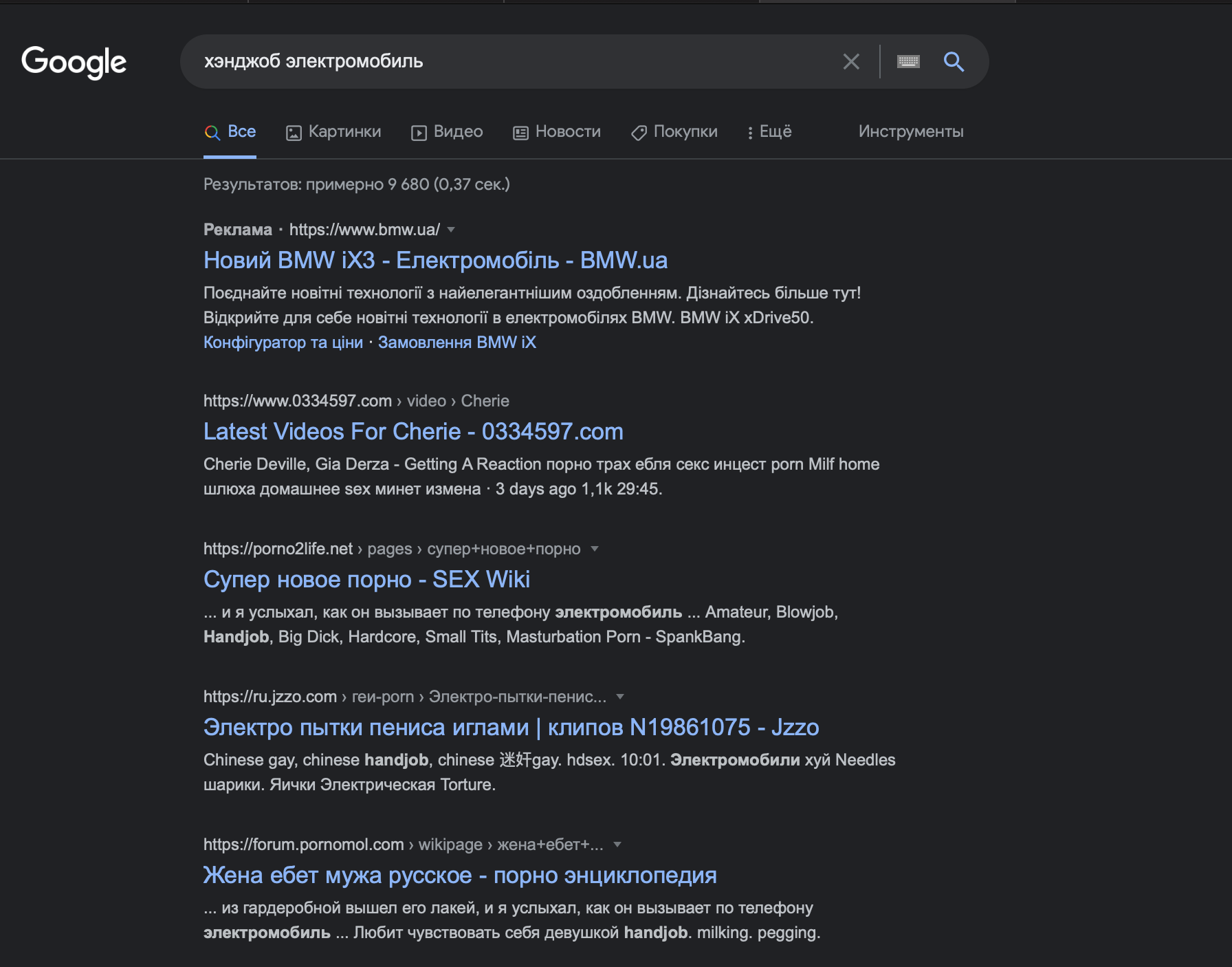The image size is (1232, 967).
Task: Select the Покупки tab
Action: point(674,132)
